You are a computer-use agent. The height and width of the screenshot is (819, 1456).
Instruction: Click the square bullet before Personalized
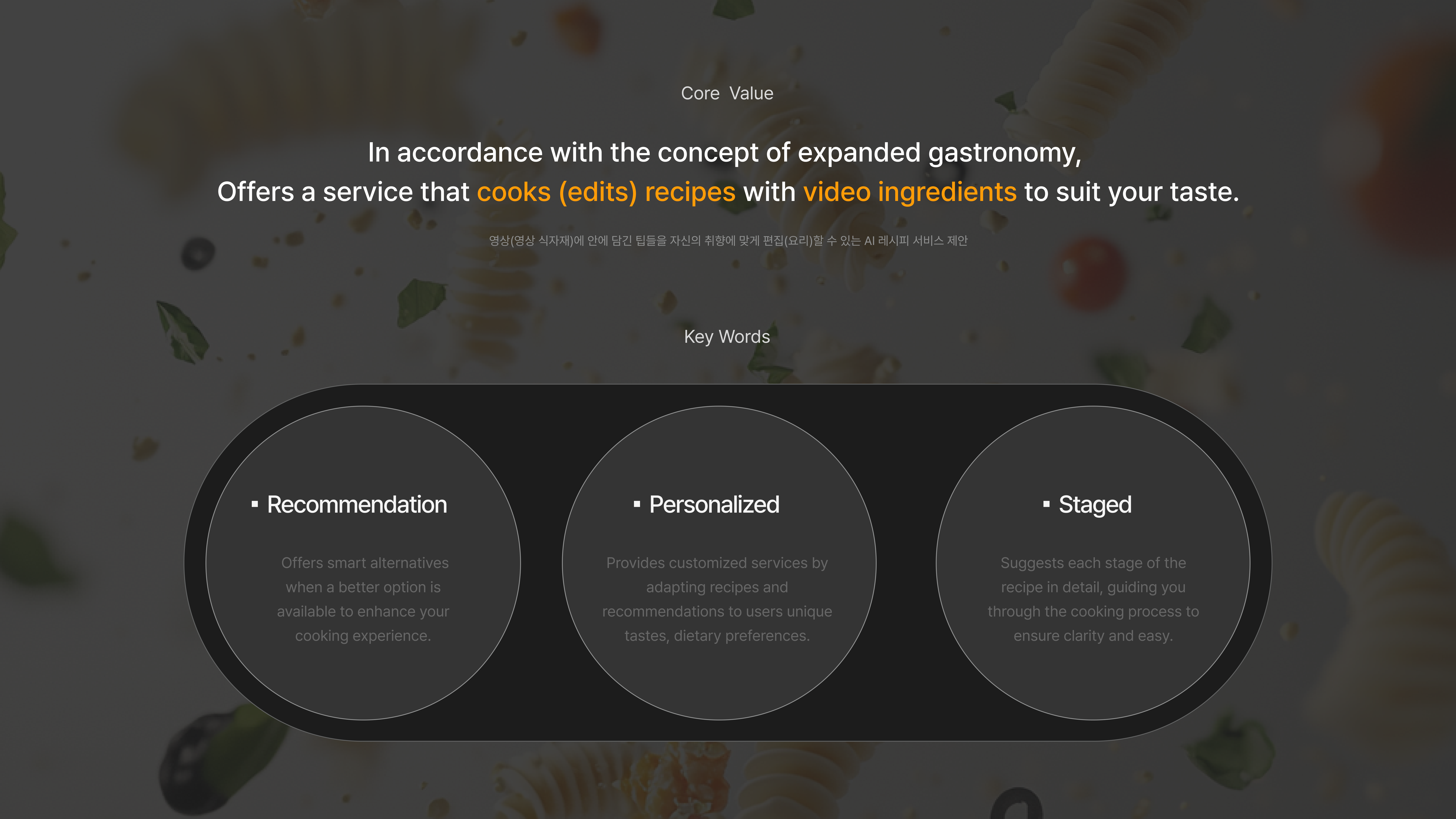(637, 504)
